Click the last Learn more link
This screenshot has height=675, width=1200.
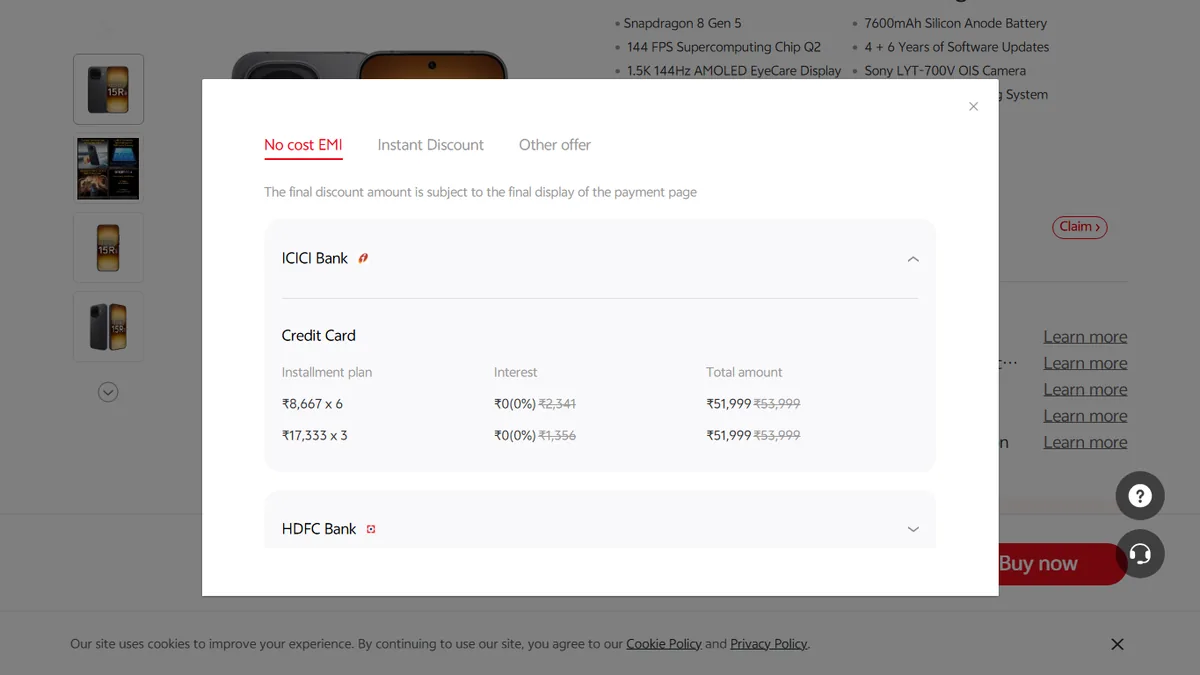[1085, 442]
